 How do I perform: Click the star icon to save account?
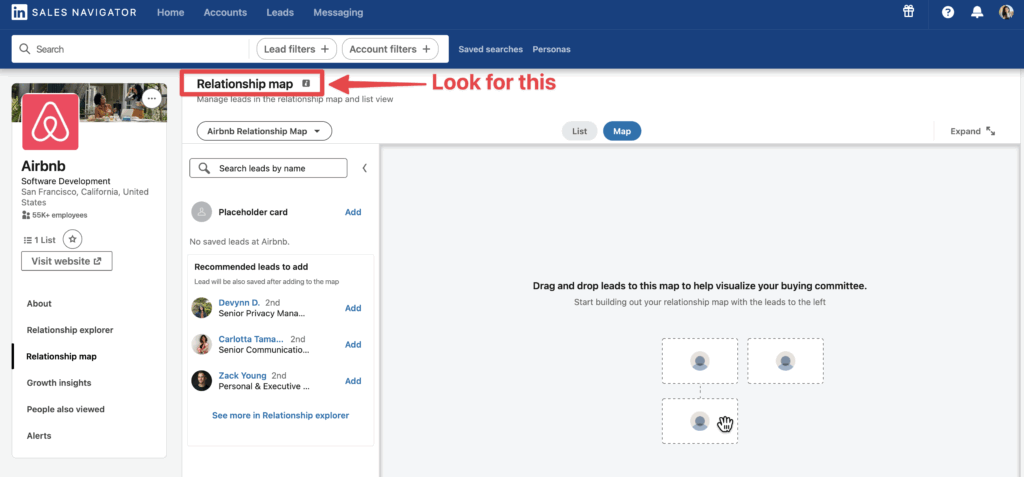pos(72,240)
